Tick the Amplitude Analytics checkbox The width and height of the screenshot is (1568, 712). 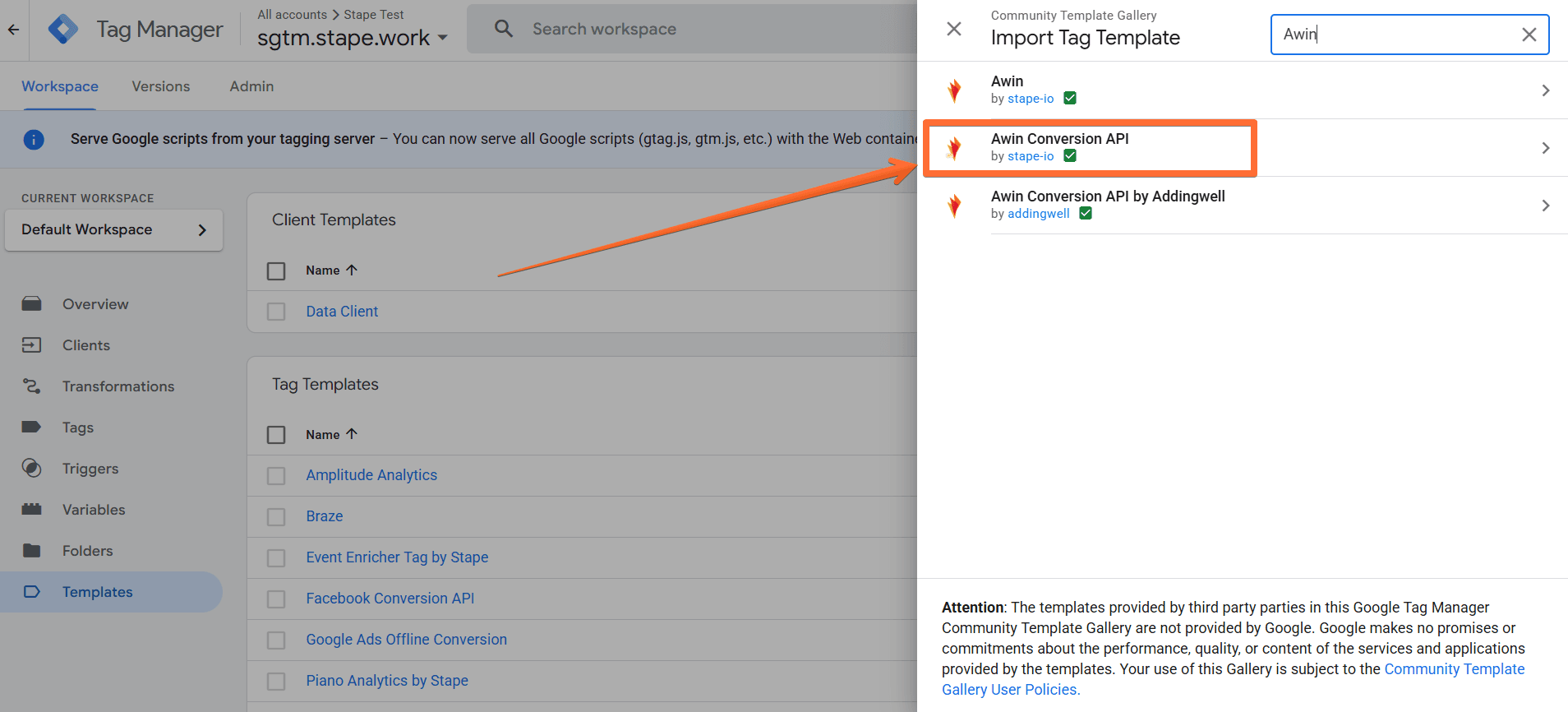click(x=276, y=476)
